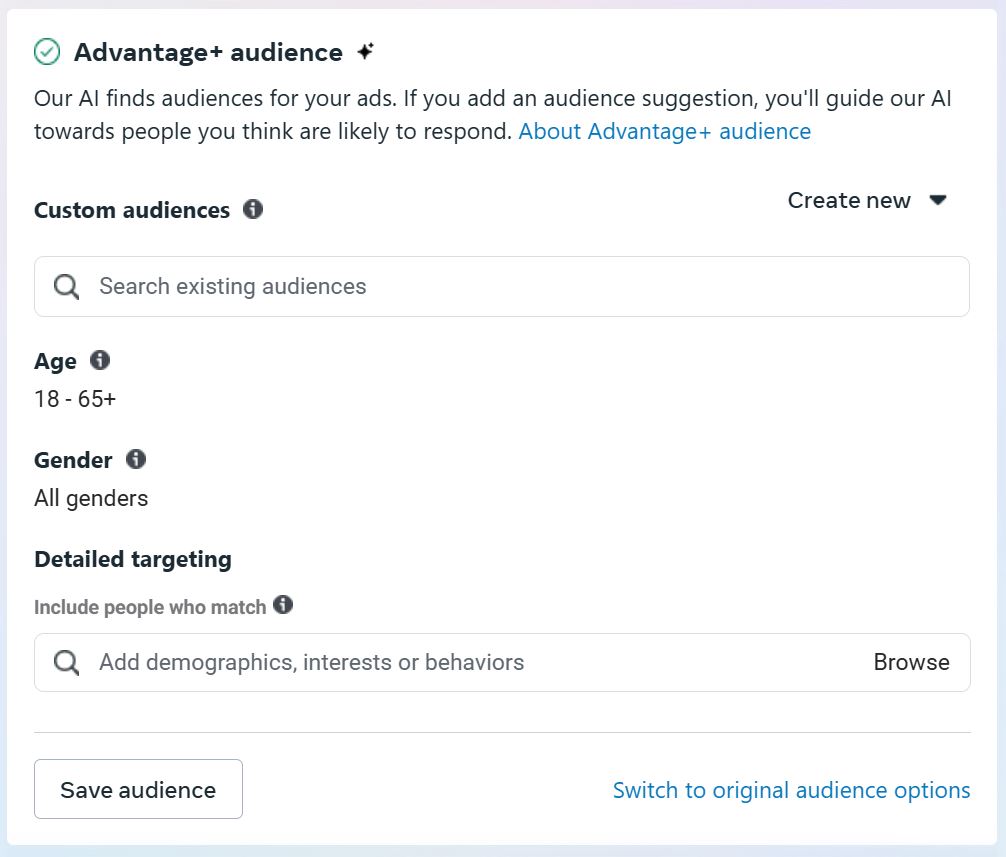Open the About Advantage+ audience link

(x=665, y=132)
